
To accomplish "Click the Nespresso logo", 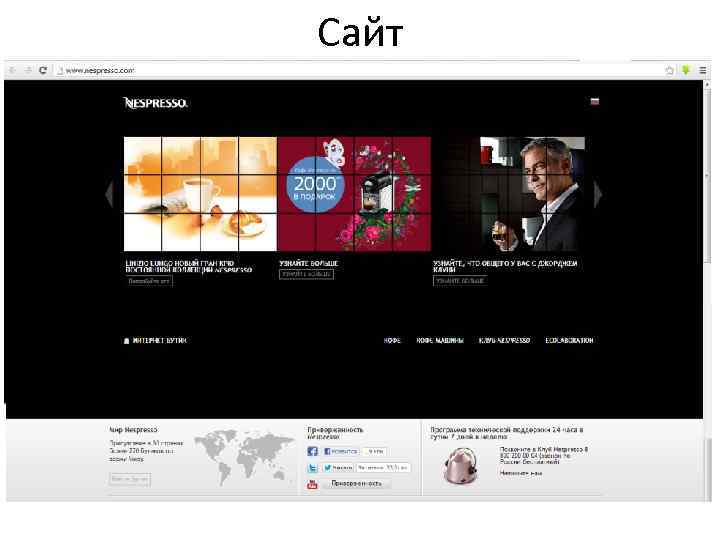I will [x=155, y=103].
